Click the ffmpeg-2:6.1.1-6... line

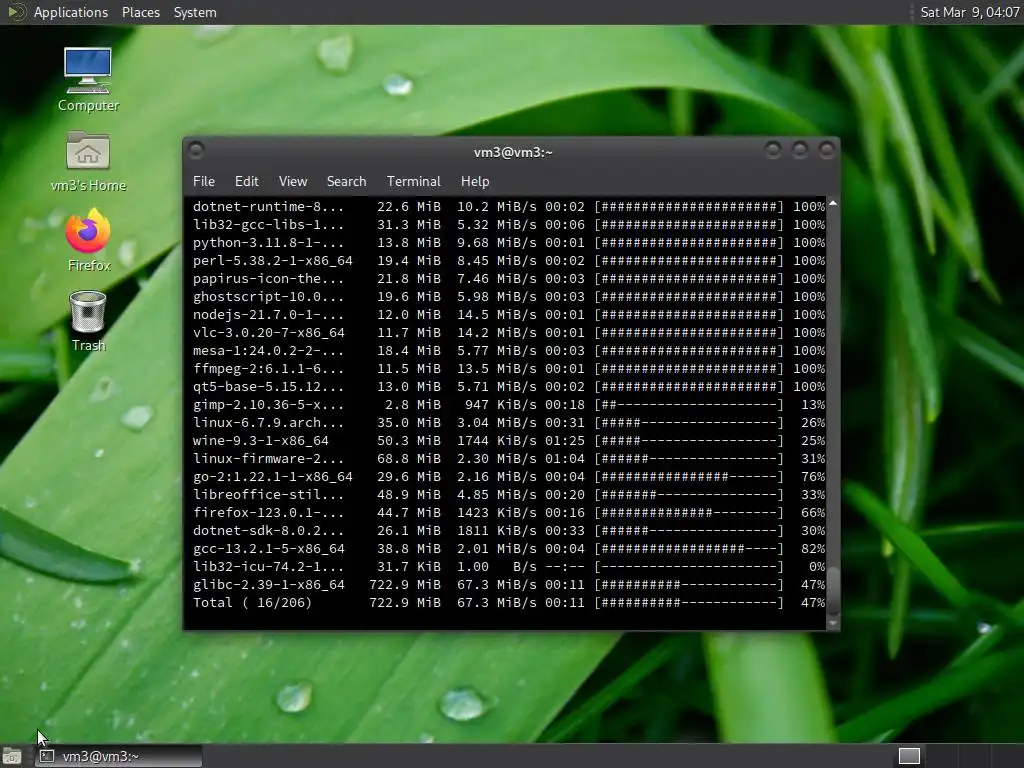[x=509, y=368]
